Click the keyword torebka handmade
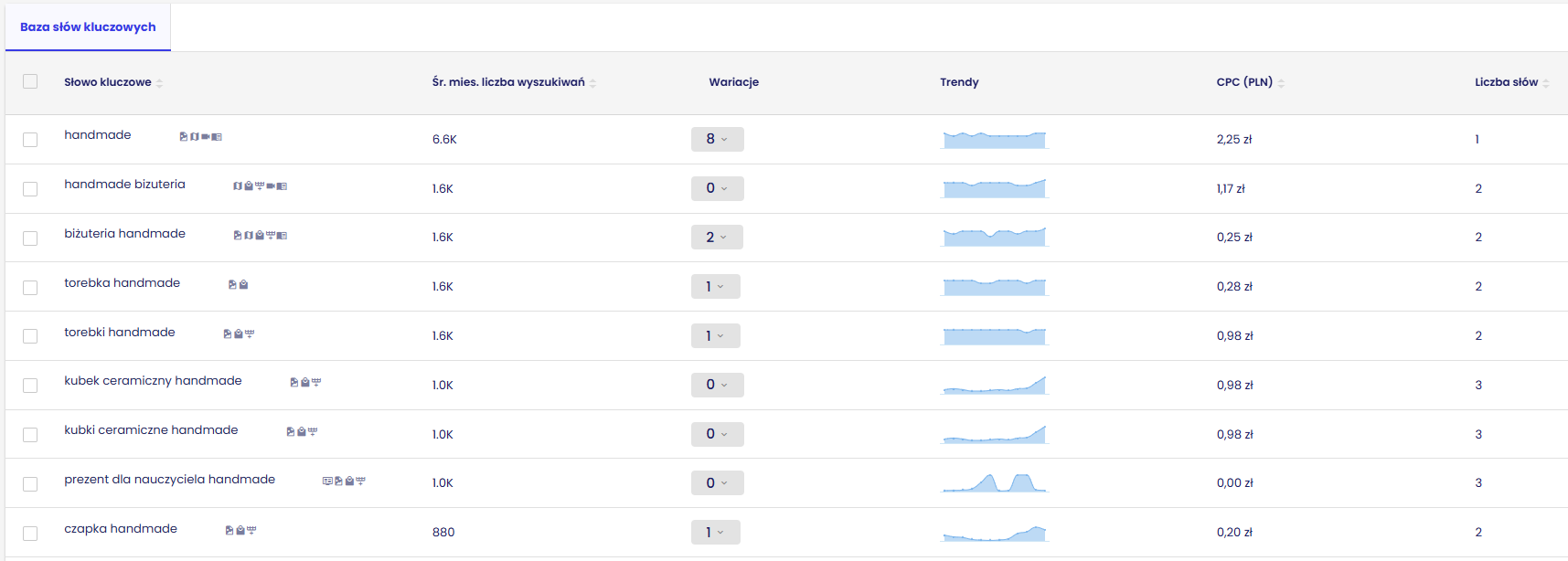This screenshot has height=561, width=1568. [x=122, y=283]
